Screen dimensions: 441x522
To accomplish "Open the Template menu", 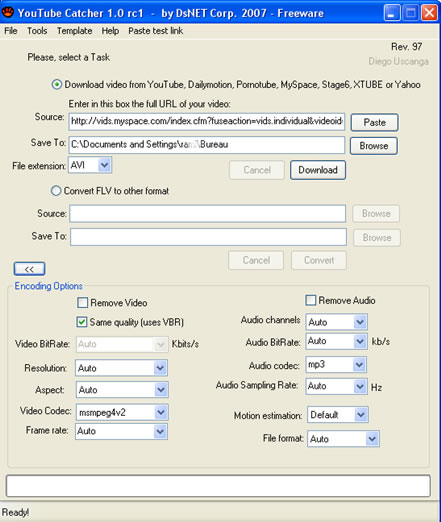I will click(74, 31).
